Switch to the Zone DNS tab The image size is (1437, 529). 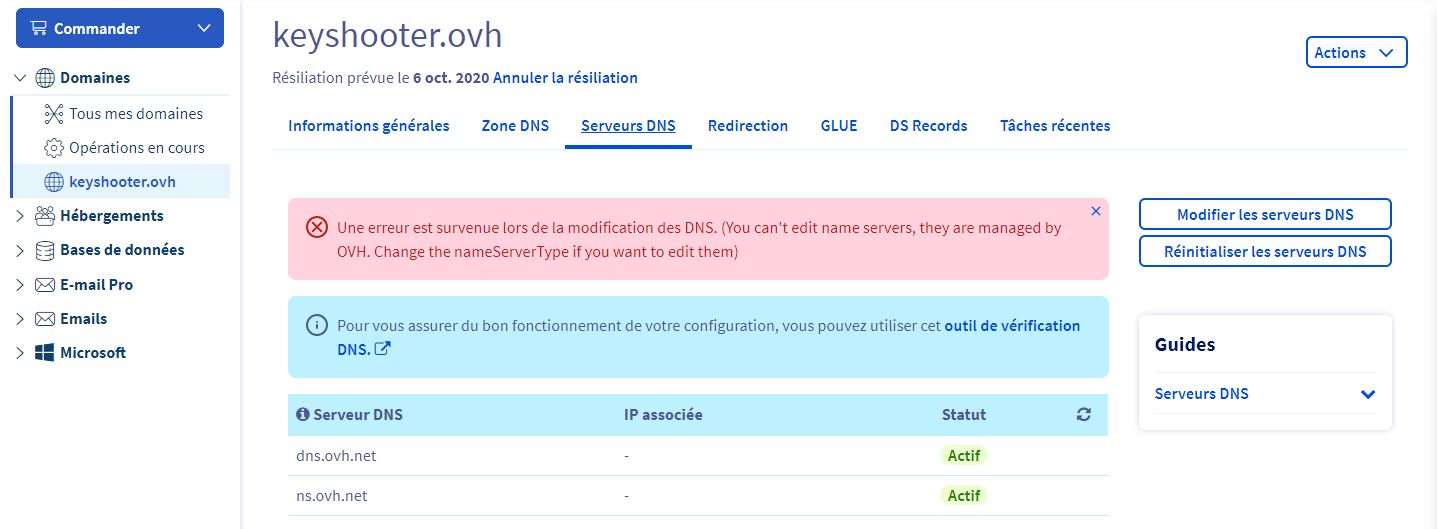click(x=515, y=126)
